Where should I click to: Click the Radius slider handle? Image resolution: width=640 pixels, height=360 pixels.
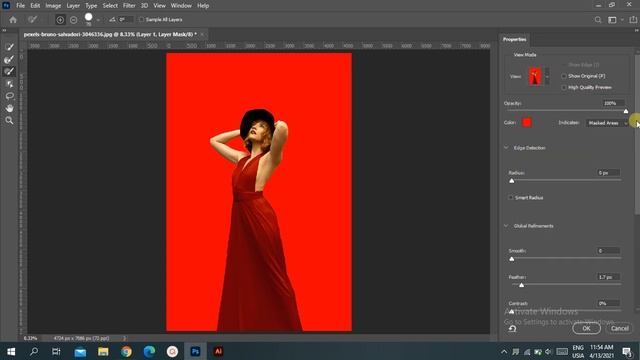click(x=512, y=181)
